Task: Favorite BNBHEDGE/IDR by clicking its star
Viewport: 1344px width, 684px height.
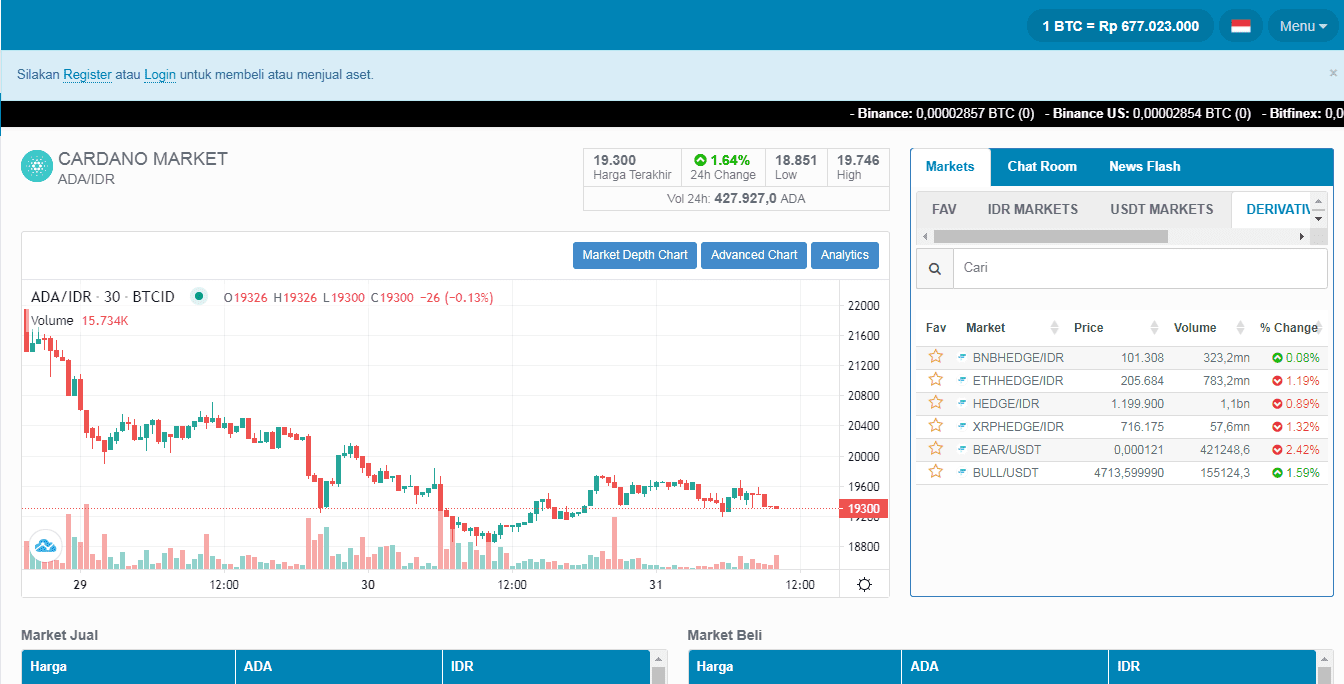Action: click(x=935, y=356)
